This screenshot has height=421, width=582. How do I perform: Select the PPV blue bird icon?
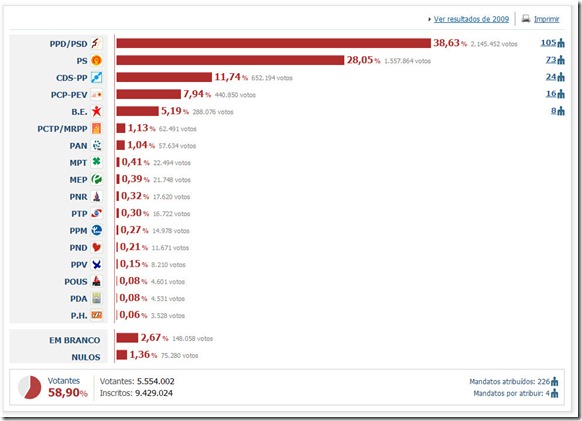97,264
